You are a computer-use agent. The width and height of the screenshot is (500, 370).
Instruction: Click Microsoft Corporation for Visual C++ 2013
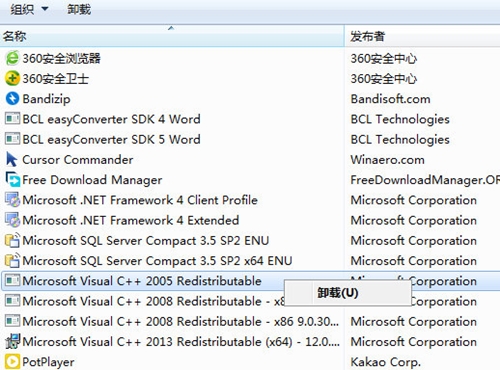[x=414, y=342]
